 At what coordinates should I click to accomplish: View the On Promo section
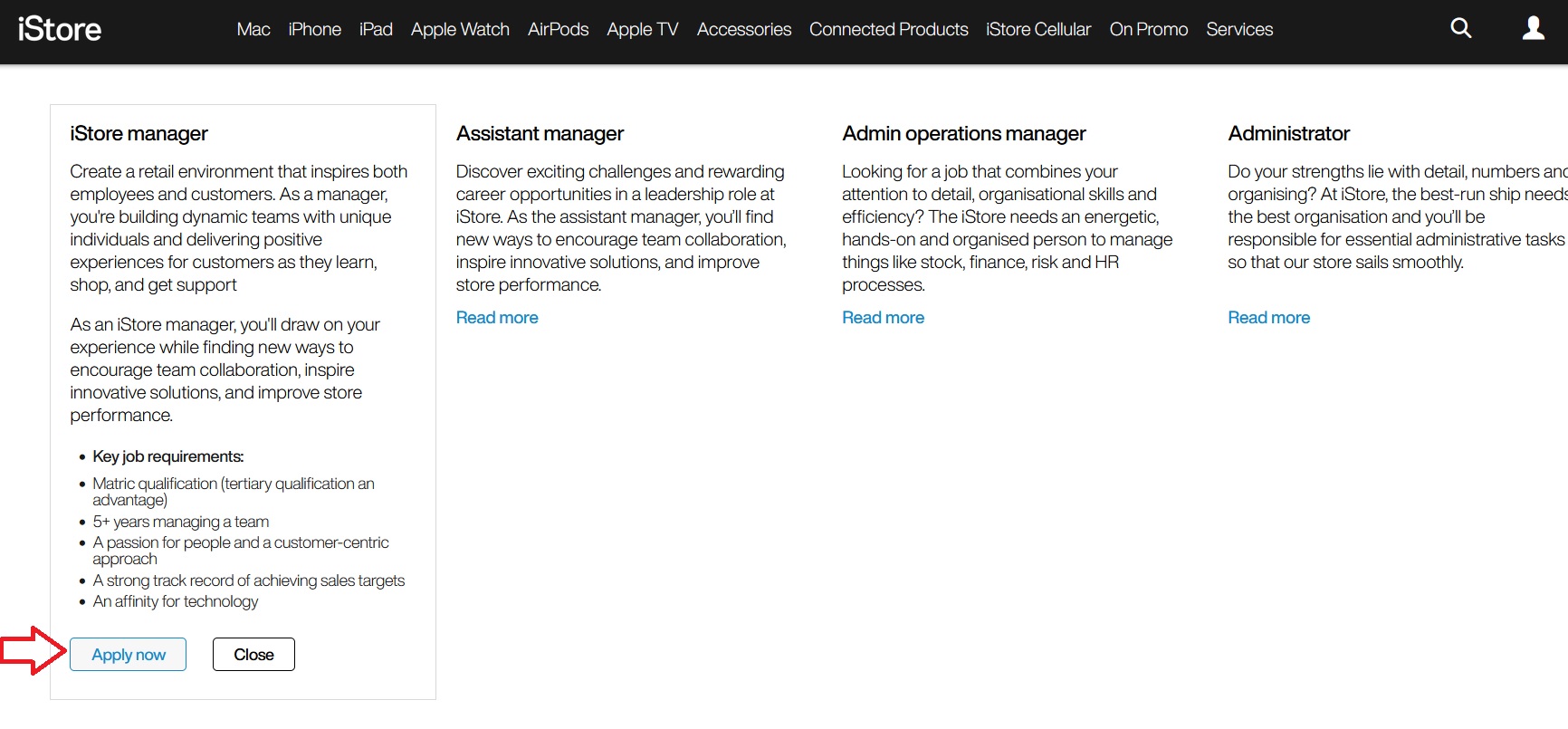pos(1148,29)
